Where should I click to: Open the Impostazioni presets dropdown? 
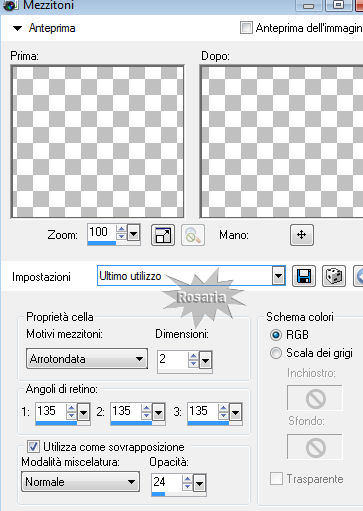click(x=278, y=276)
